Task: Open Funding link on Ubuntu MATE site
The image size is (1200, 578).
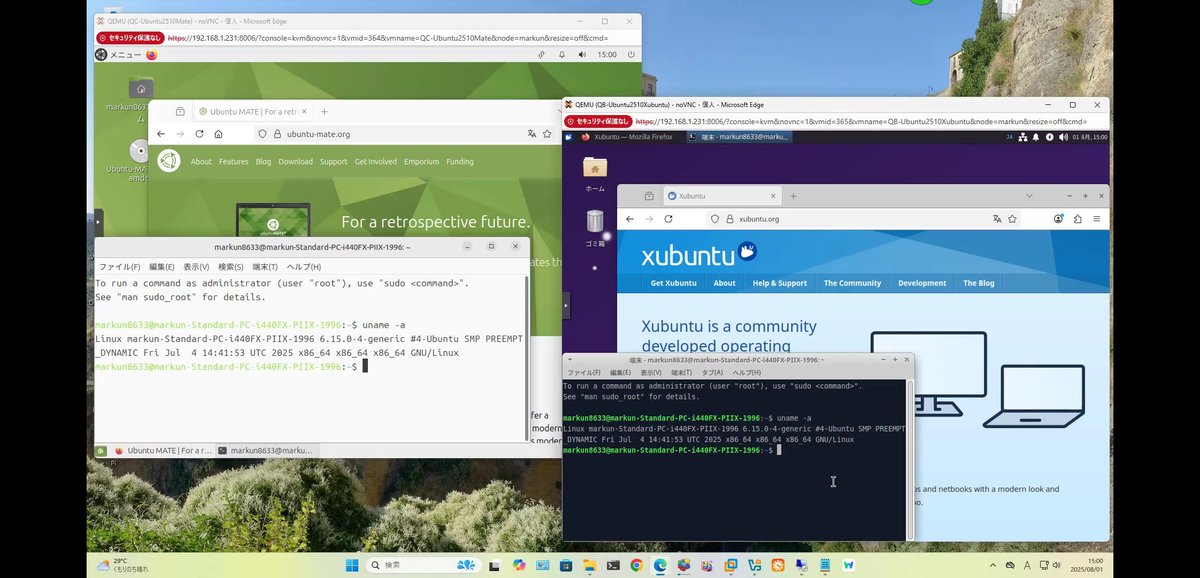Action: (x=460, y=161)
